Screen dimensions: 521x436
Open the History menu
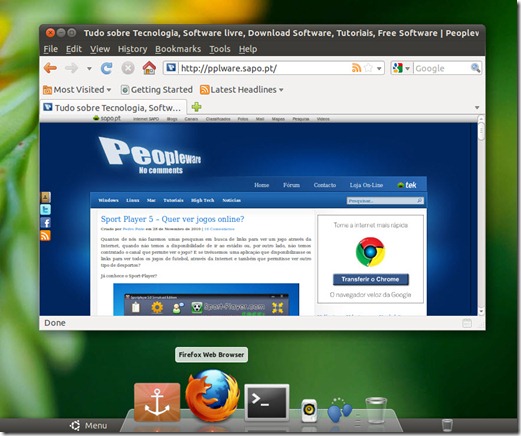pyautogui.click(x=132, y=49)
